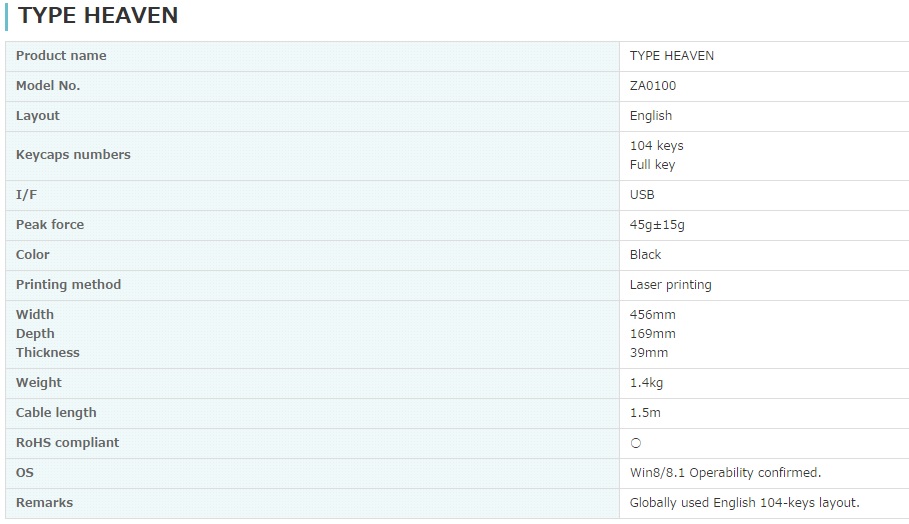Viewport: 909px width, 524px height.
Task: Click the 'Product name' row label
Action: click(x=61, y=56)
